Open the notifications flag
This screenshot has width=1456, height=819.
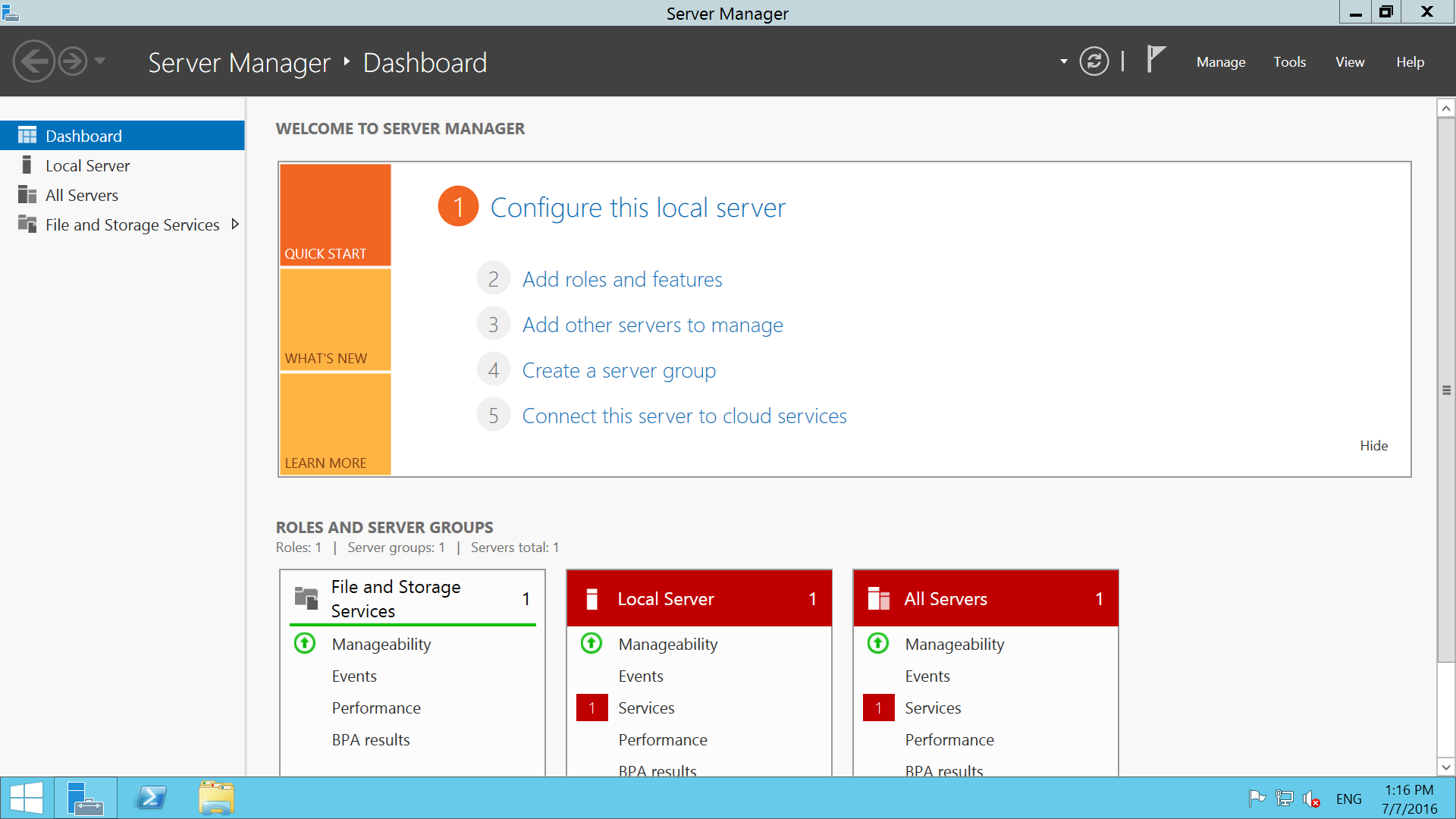[1156, 59]
